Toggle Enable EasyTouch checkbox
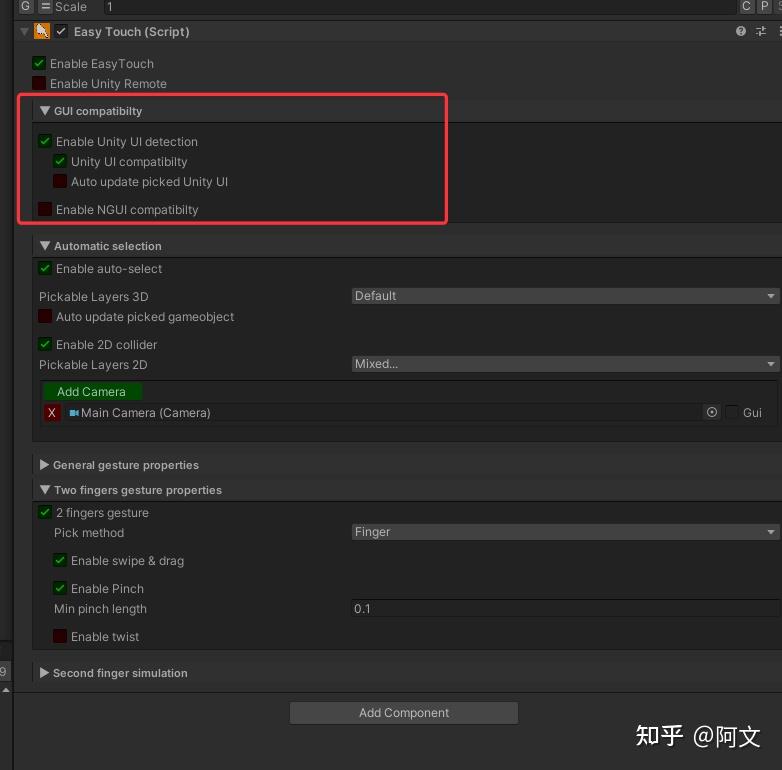Image resolution: width=782 pixels, height=770 pixels. tap(39, 63)
